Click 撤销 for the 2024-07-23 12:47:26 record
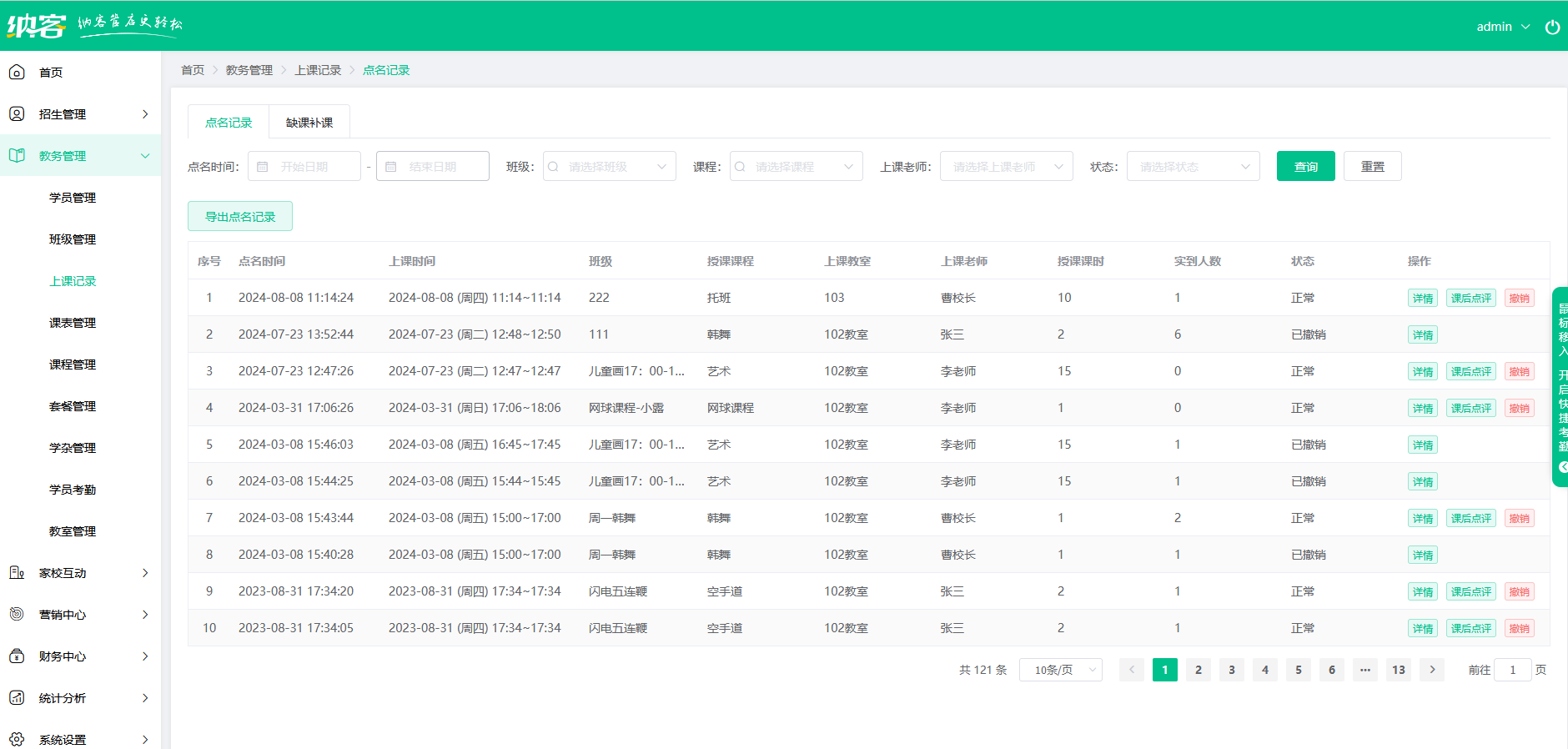This screenshot has height=749, width=1568. click(x=1520, y=371)
